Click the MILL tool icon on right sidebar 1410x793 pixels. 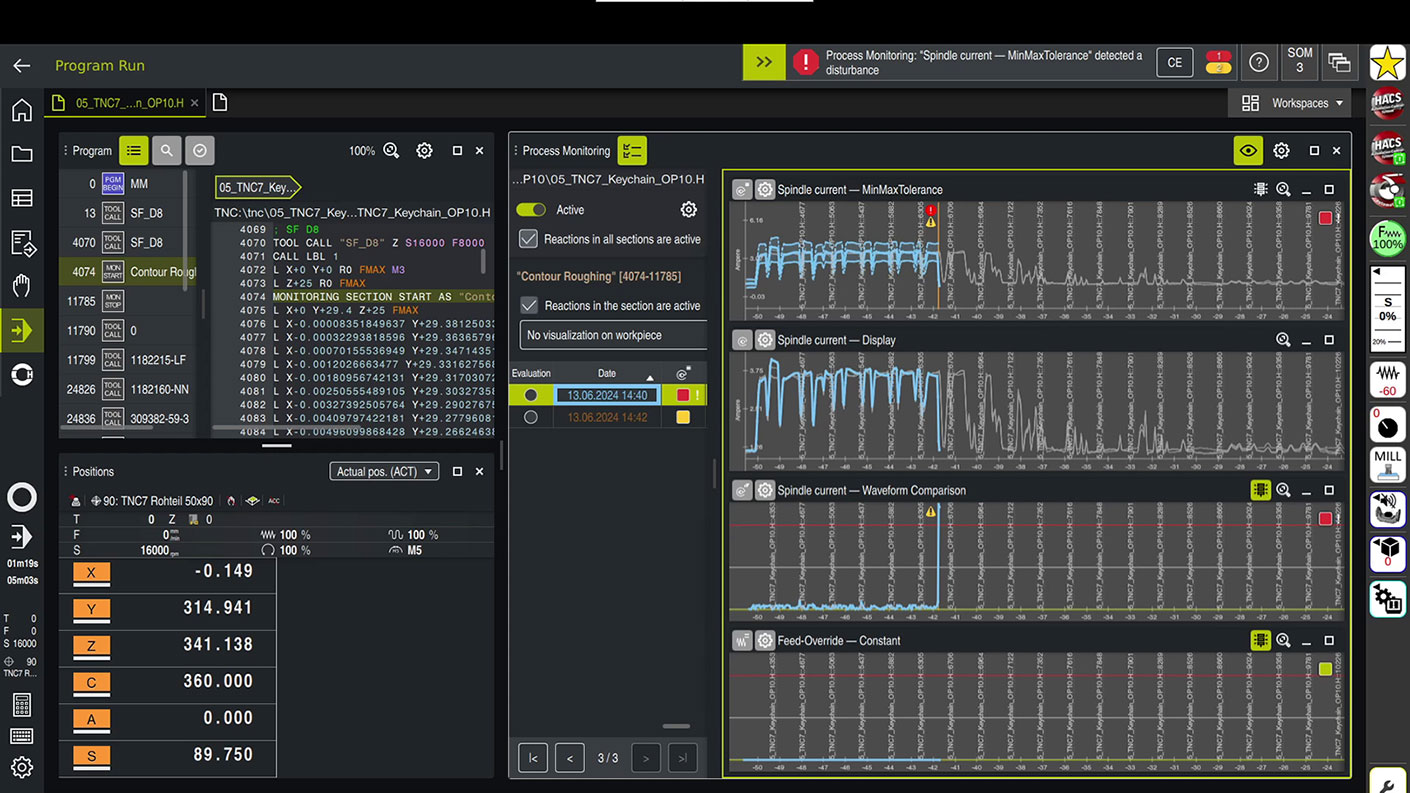(1388, 463)
